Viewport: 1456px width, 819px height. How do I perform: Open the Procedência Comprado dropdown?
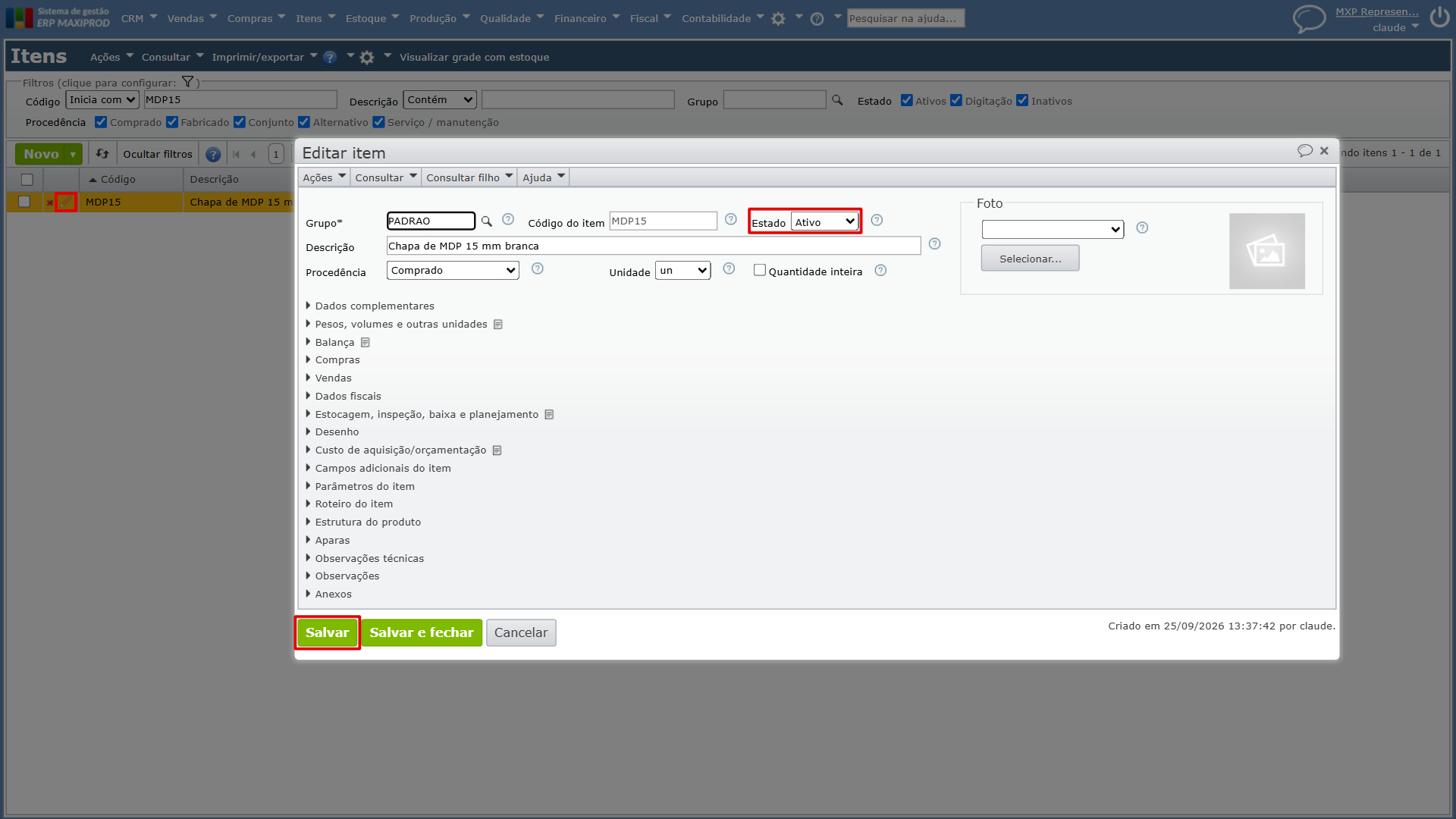[453, 270]
